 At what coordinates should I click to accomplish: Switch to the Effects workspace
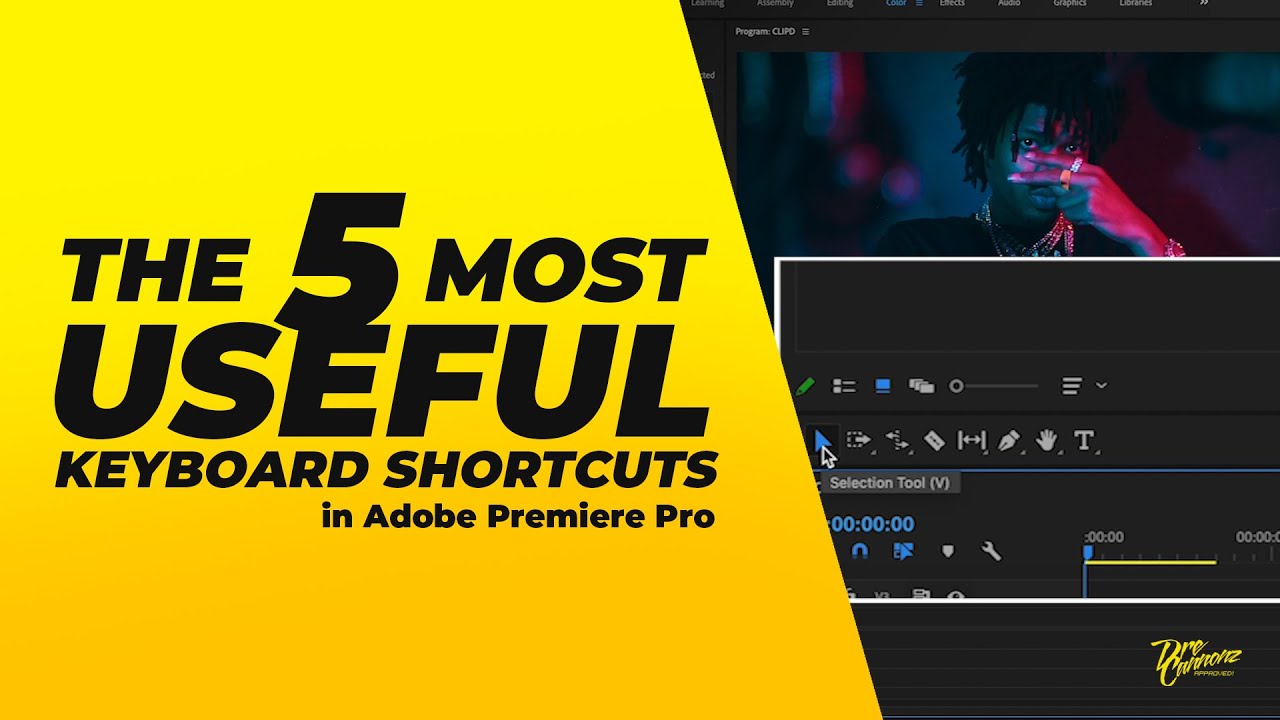pos(952,4)
